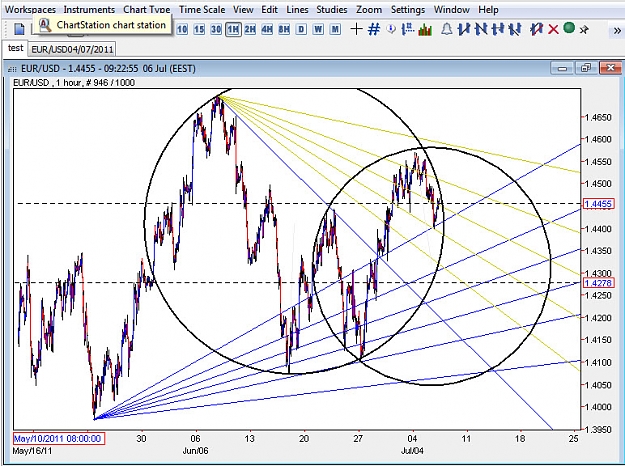Click the small clock data icon
Image resolution: width=625 pixels, height=466 pixels.
tap(391, 29)
